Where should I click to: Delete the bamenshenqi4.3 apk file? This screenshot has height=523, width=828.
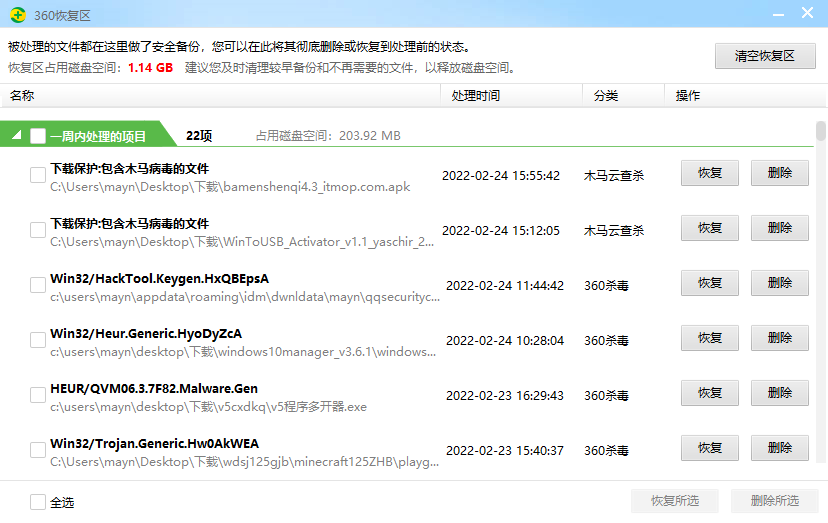click(x=780, y=173)
